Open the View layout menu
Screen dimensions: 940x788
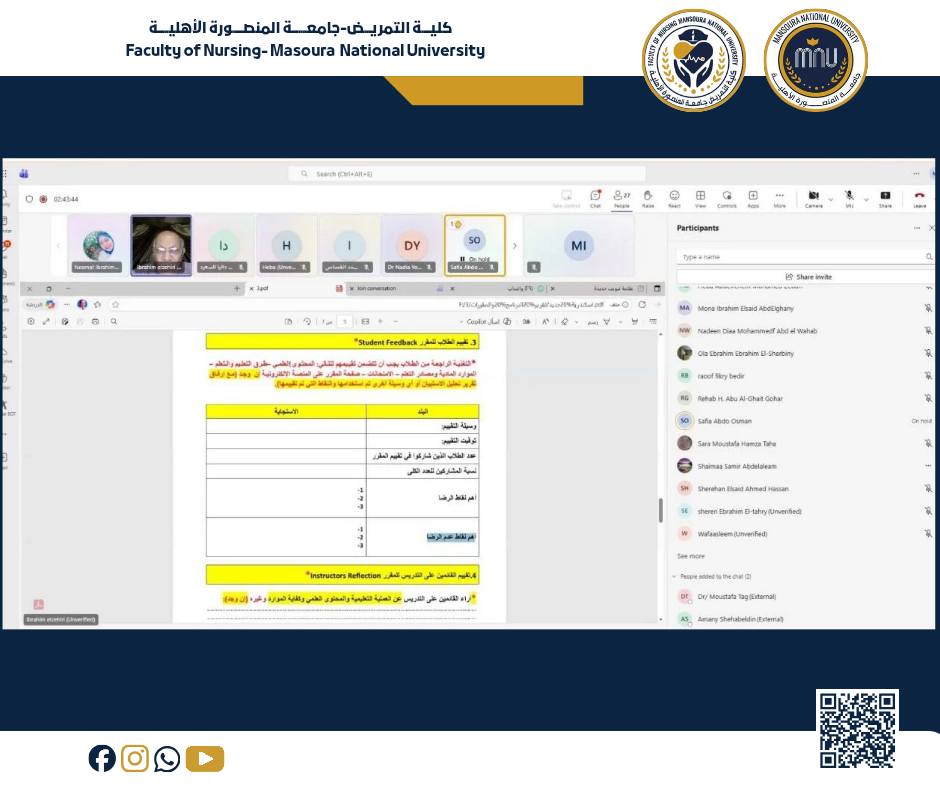point(700,197)
